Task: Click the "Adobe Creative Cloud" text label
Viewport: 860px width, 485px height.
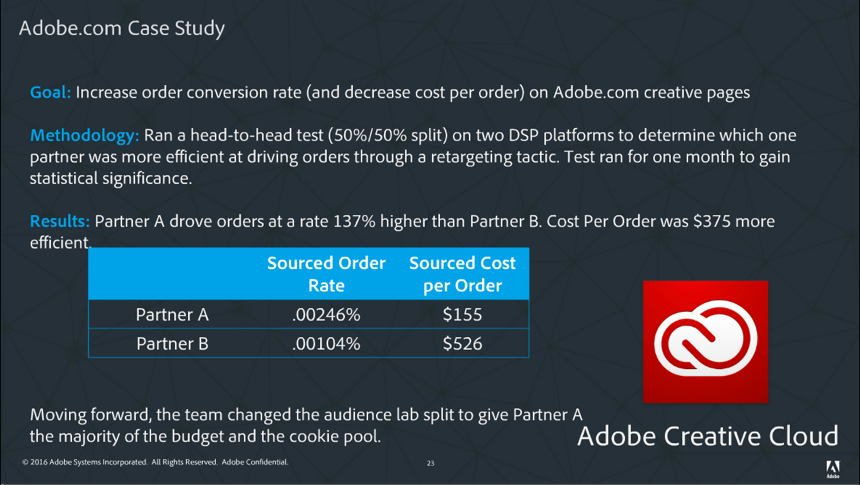Action: point(707,437)
